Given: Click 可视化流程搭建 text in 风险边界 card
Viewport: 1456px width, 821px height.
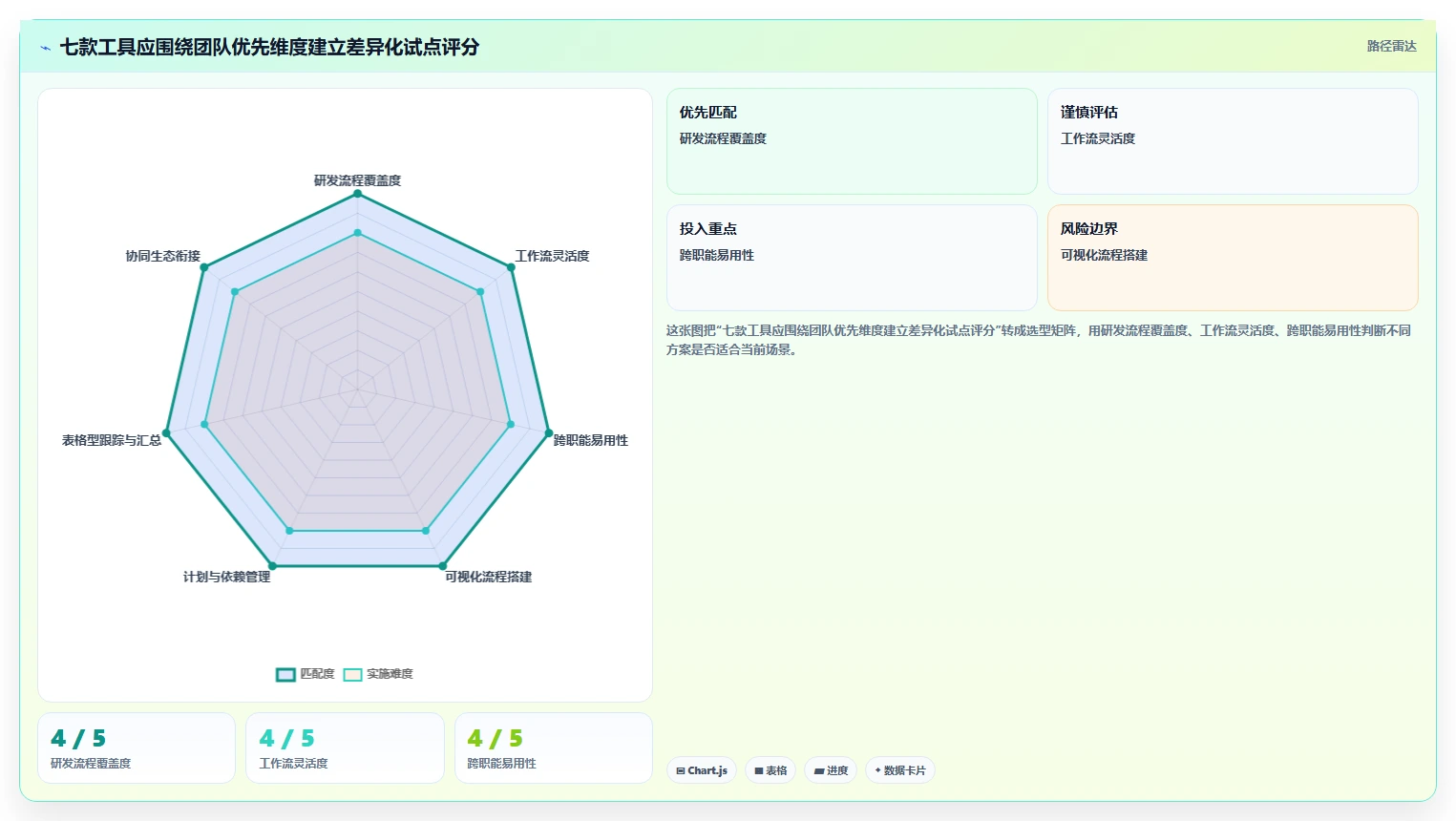Looking at the screenshot, I should (1104, 255).
